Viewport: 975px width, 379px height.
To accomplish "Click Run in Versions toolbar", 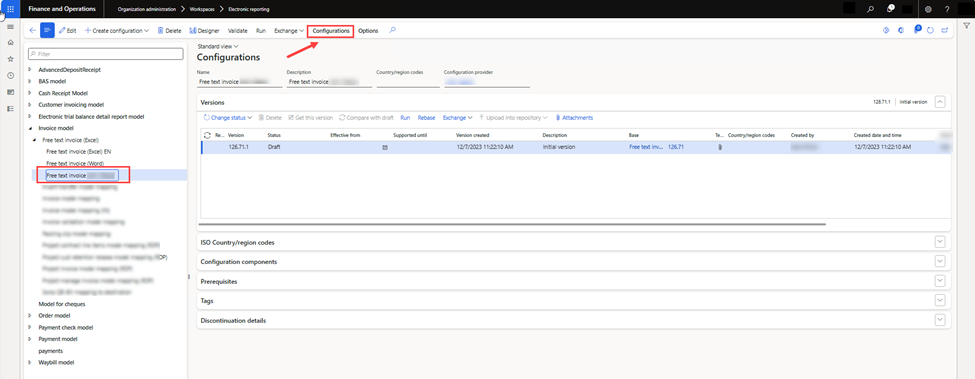I will (x=405, y=117).
